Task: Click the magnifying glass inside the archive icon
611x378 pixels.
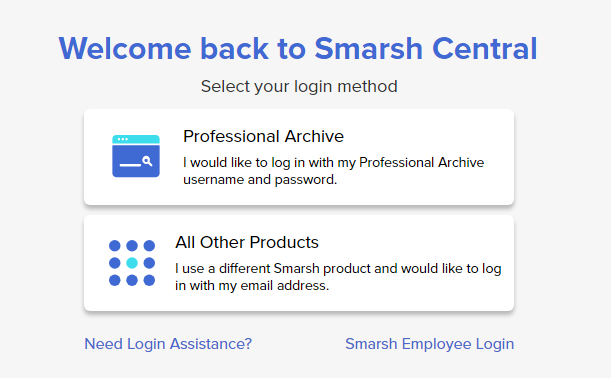Action: [147, 161]
